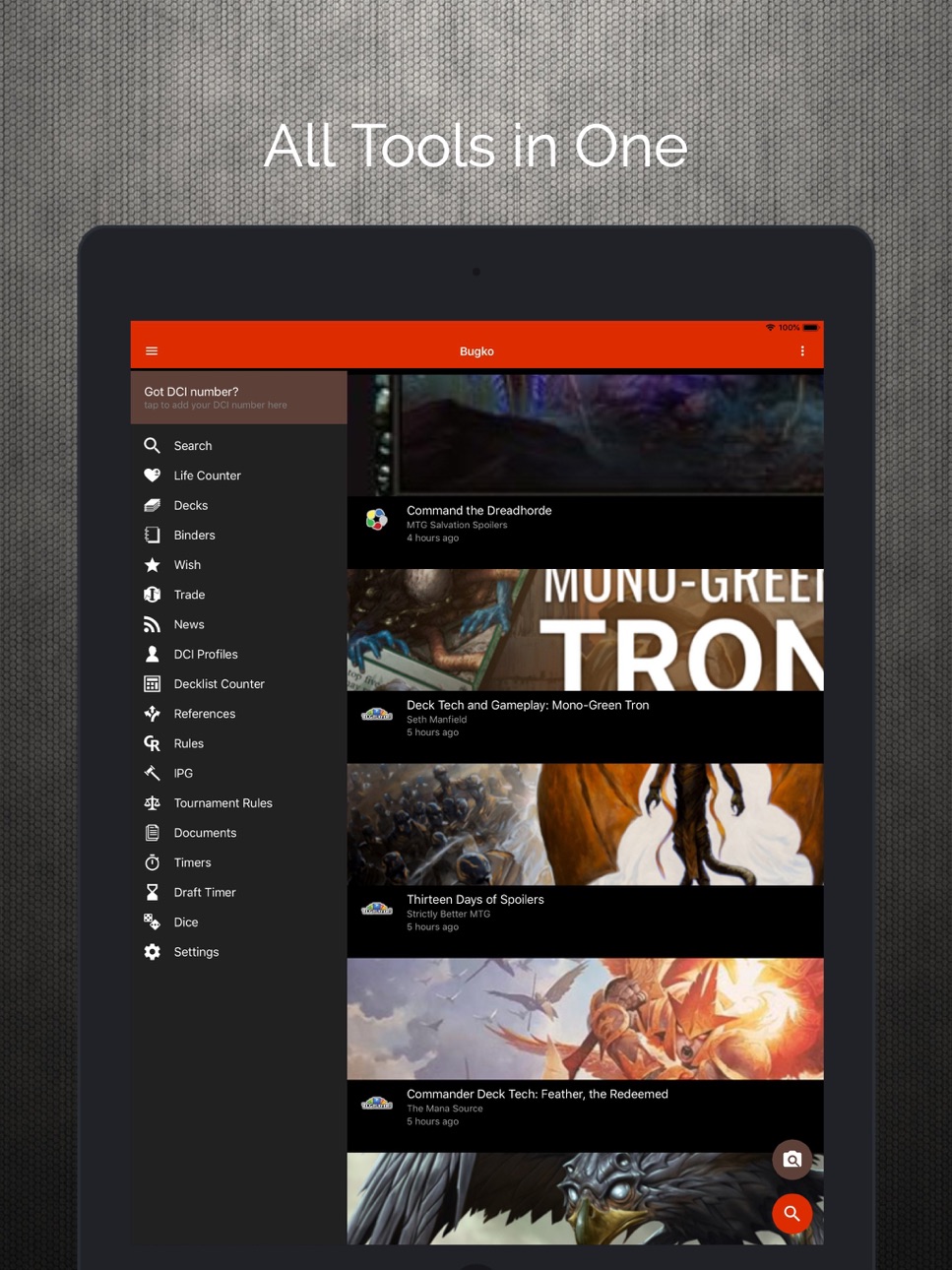
Task: Click the MTG Salvation source avatar icon
Action: point(376,519)
